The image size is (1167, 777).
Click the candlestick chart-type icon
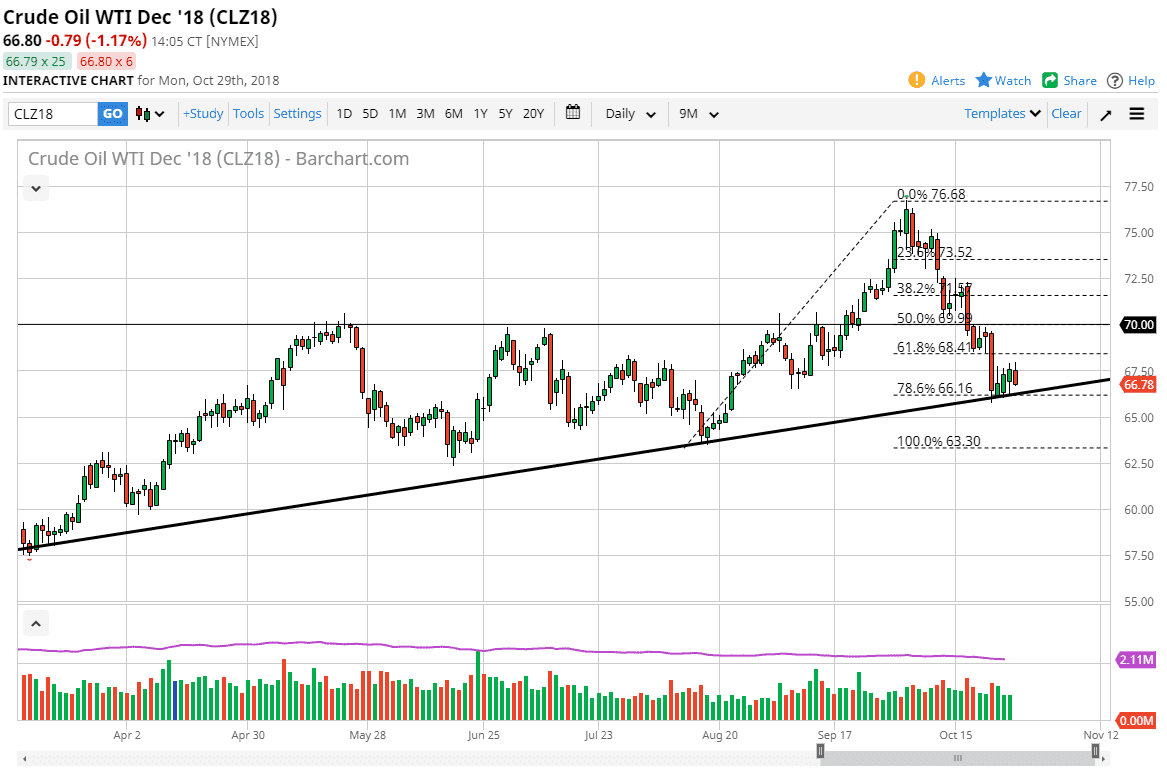141,114
